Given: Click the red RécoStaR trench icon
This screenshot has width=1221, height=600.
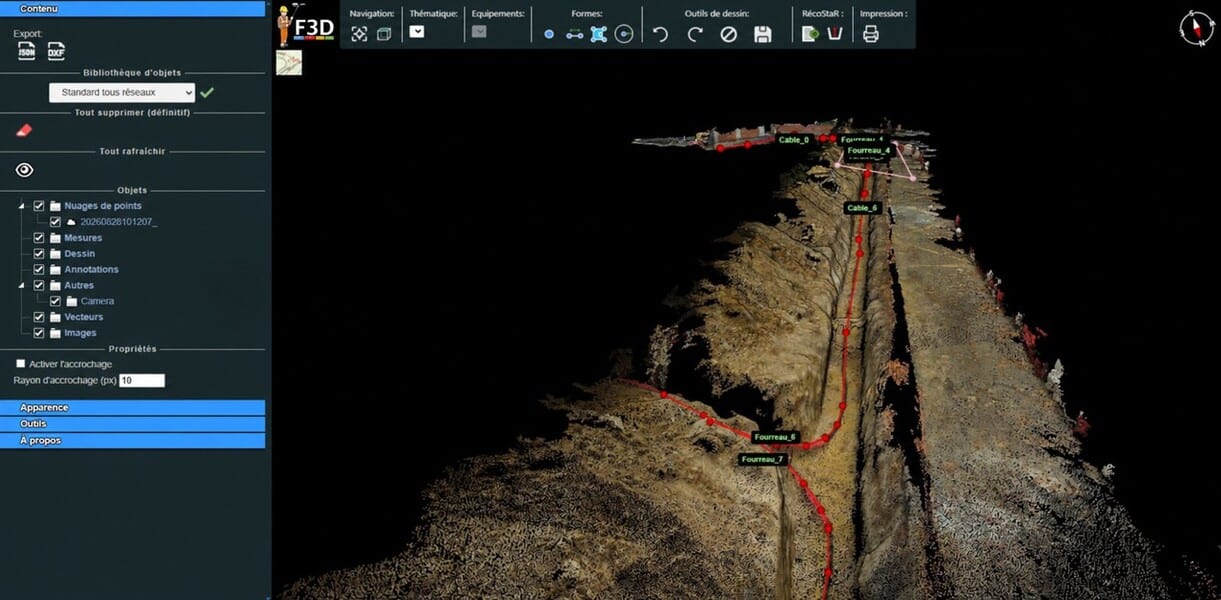Looking at the screenshot, I should point(834,34).
